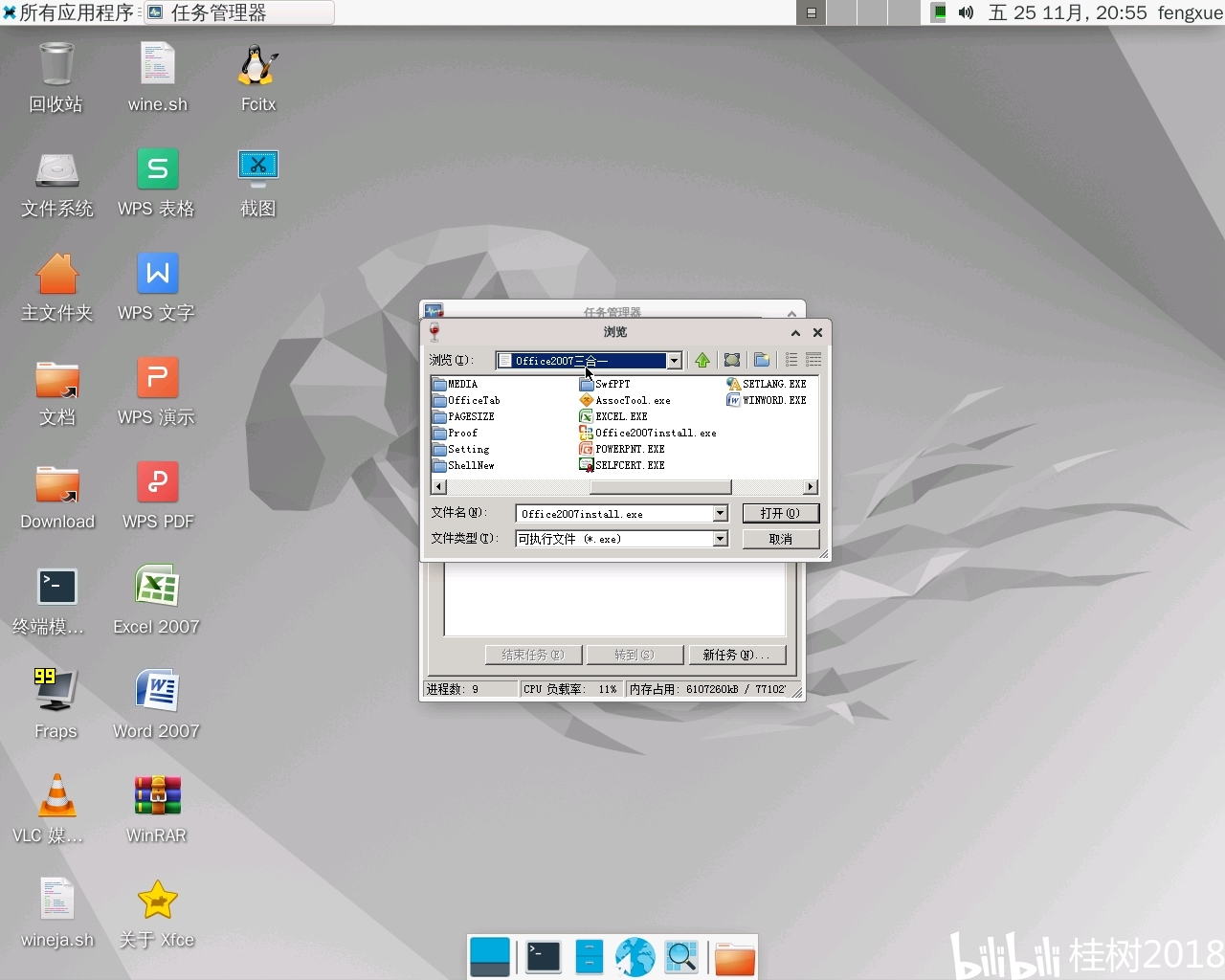1225x980 pixels.
Task: Open the terminal in the bottom dock
Action: 543,957
